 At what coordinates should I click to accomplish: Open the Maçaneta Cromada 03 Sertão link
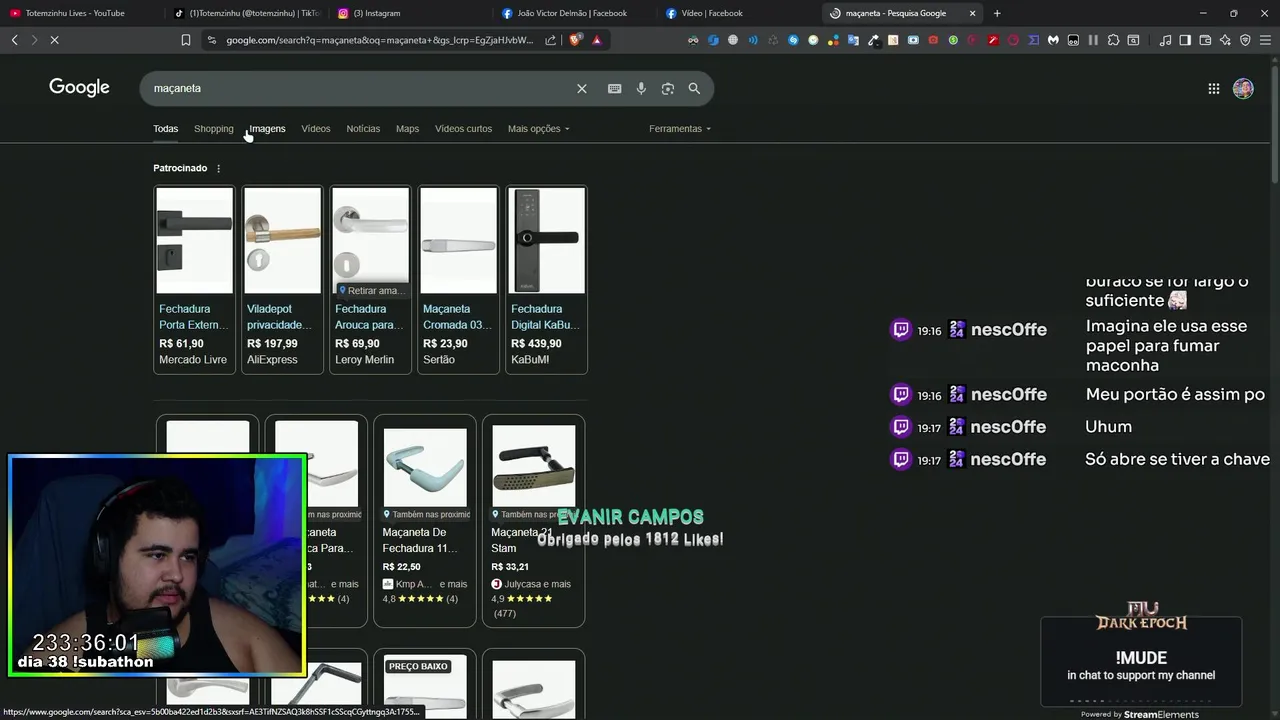click(458, 317)
